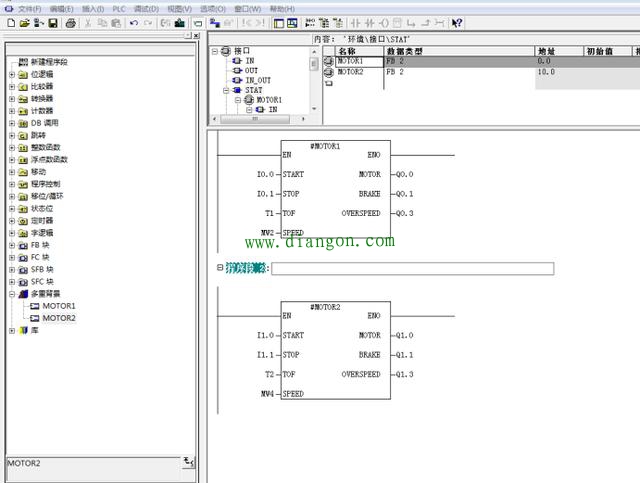
Task: Open the 视图(V) menu
Action: 180,9
